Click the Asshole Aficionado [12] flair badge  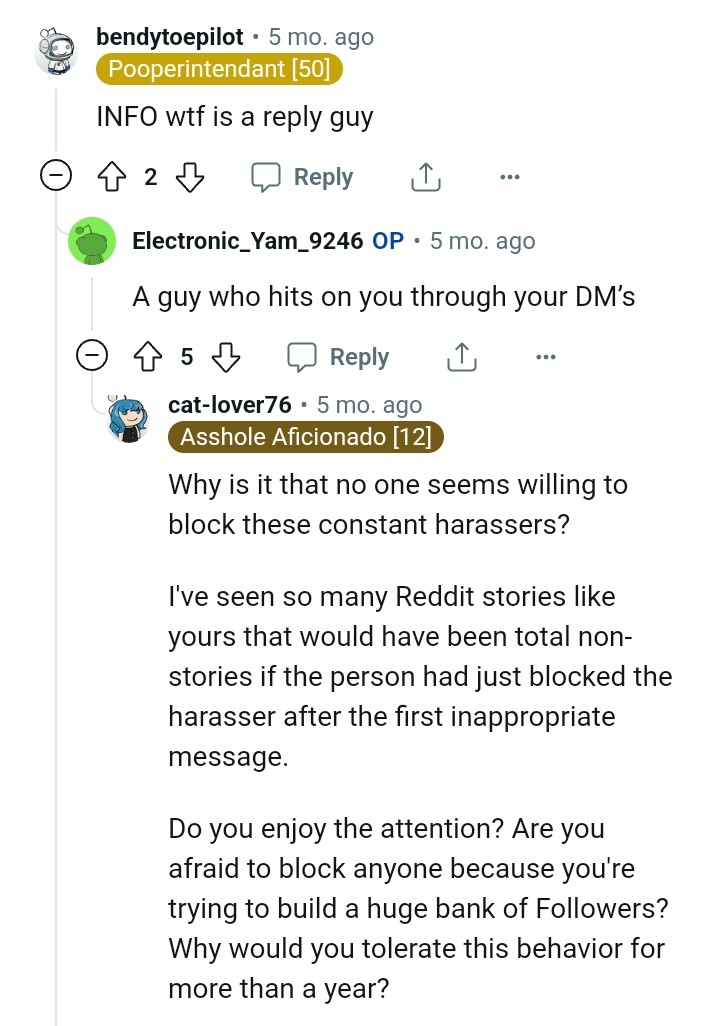(x=306, y=436)
